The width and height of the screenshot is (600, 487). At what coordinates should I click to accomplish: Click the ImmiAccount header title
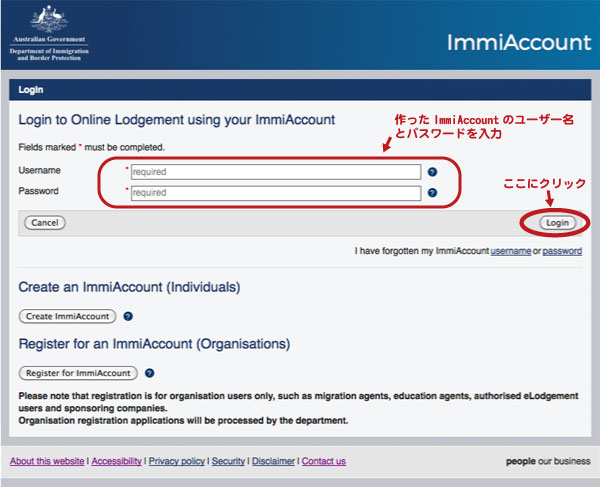pyautogui.click(x=519, y=42)
